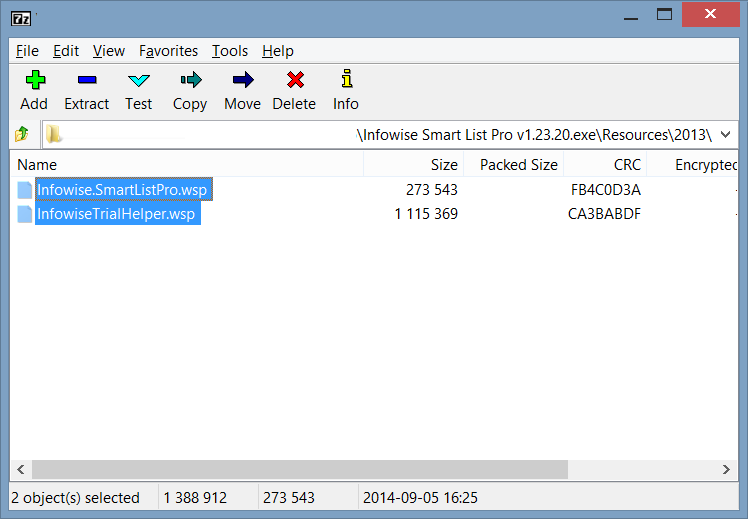The image size is (748, 519).
Task: Click the green Add plus icon
Action: 35,80
